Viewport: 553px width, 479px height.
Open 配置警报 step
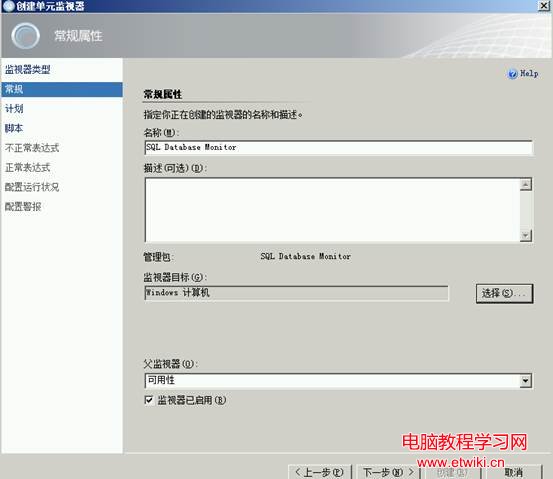(23, 207)
